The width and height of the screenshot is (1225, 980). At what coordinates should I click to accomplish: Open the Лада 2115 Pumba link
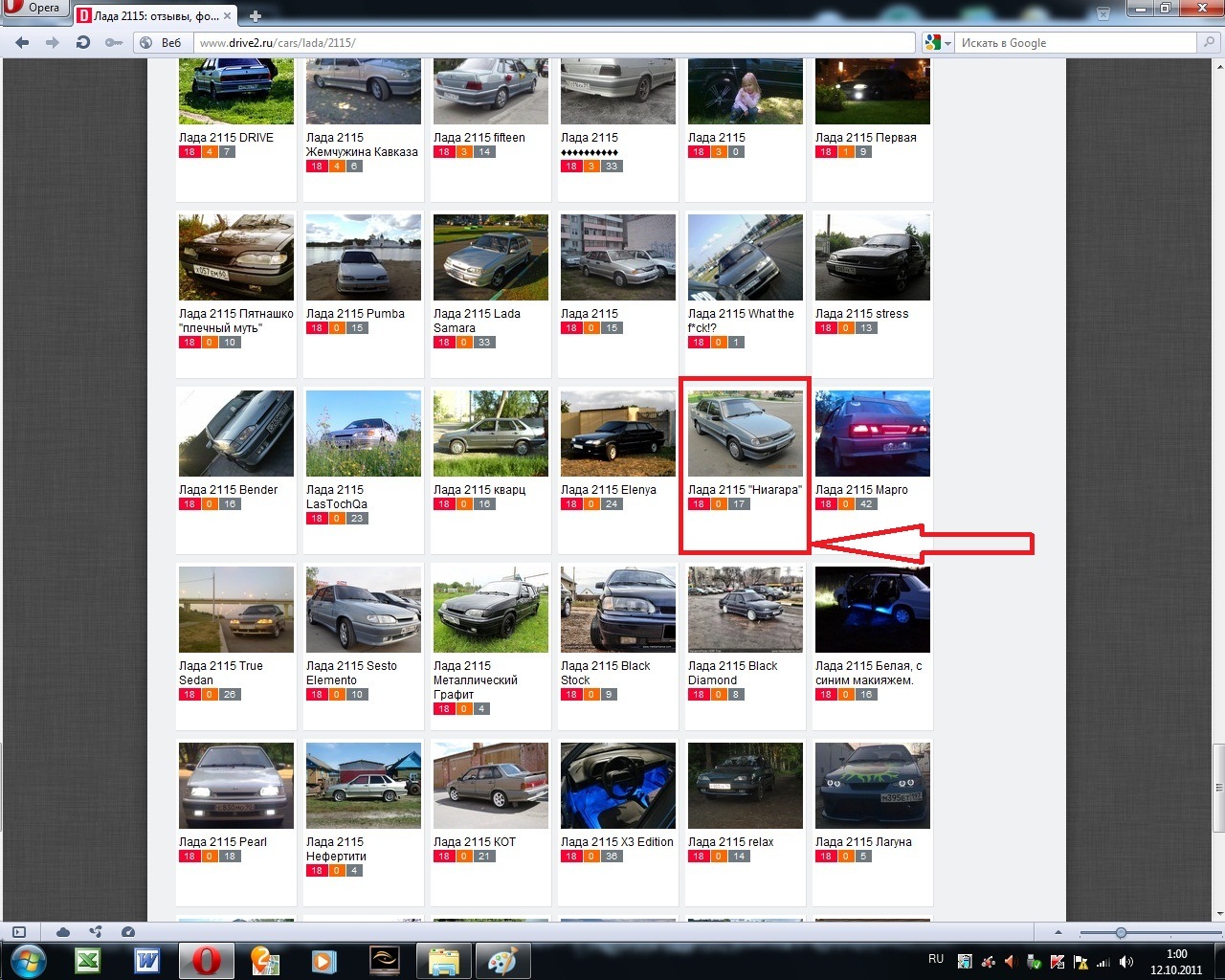click(x=355, y=314)
